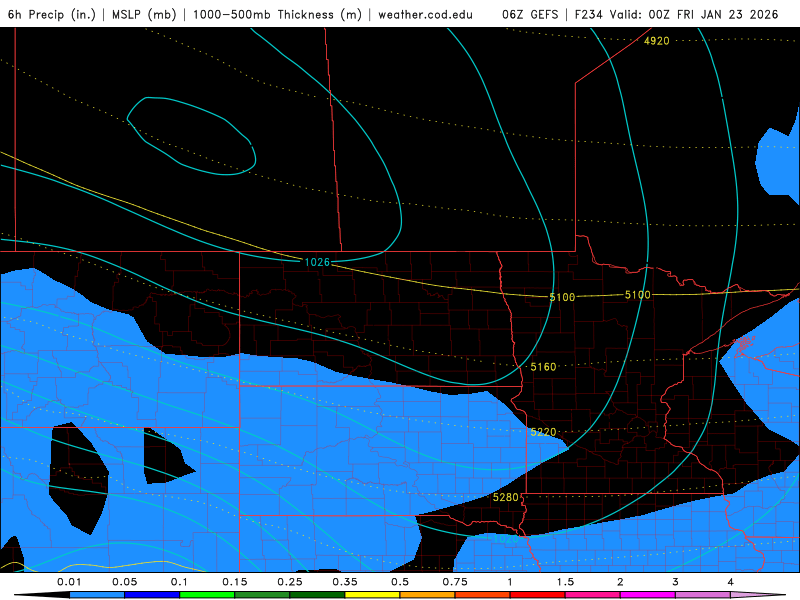Click the bright green 0.1–0.15 color bar segment
Screen dimensions: 800x600
click(207, 595)
